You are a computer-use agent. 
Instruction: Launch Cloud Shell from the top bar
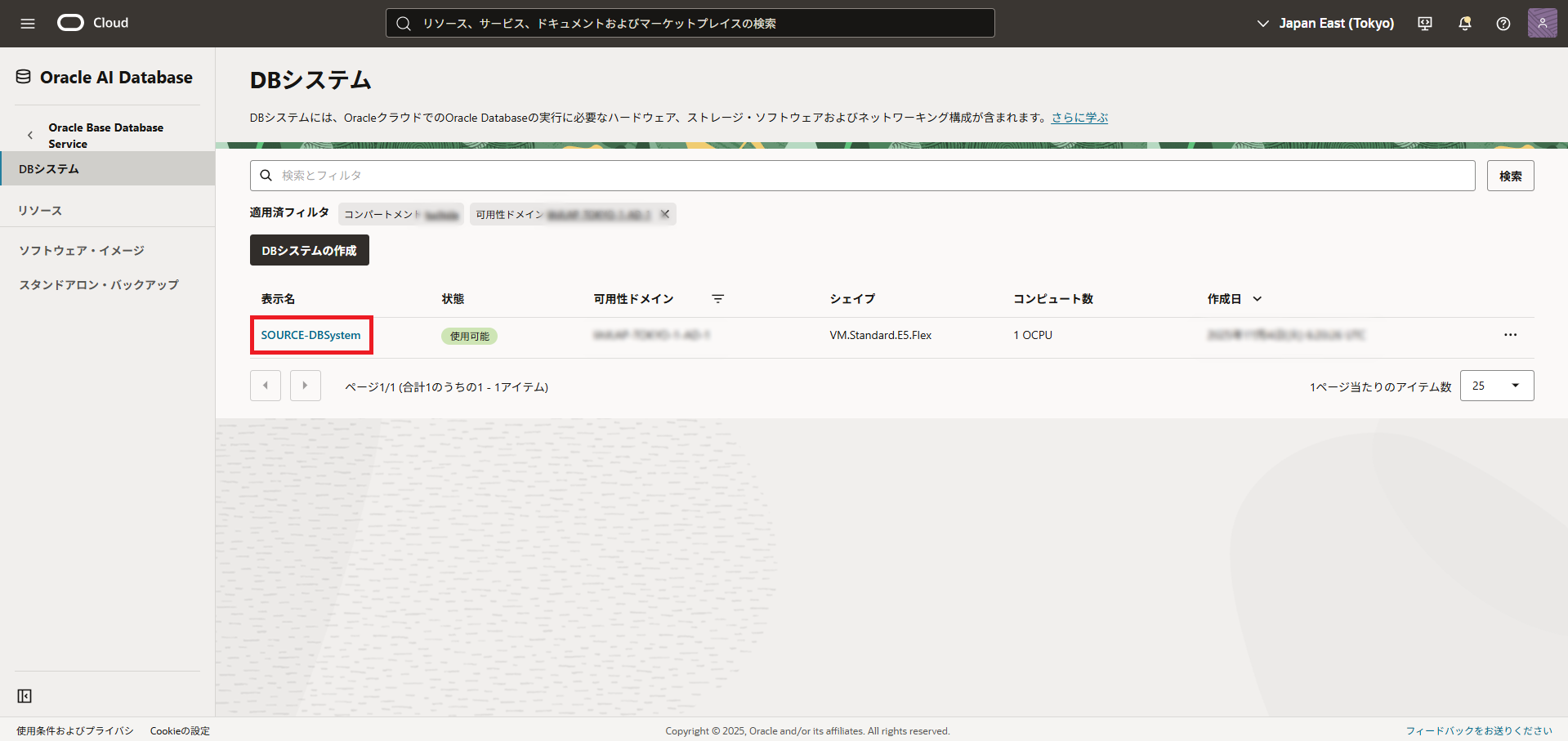point(1424,23)
